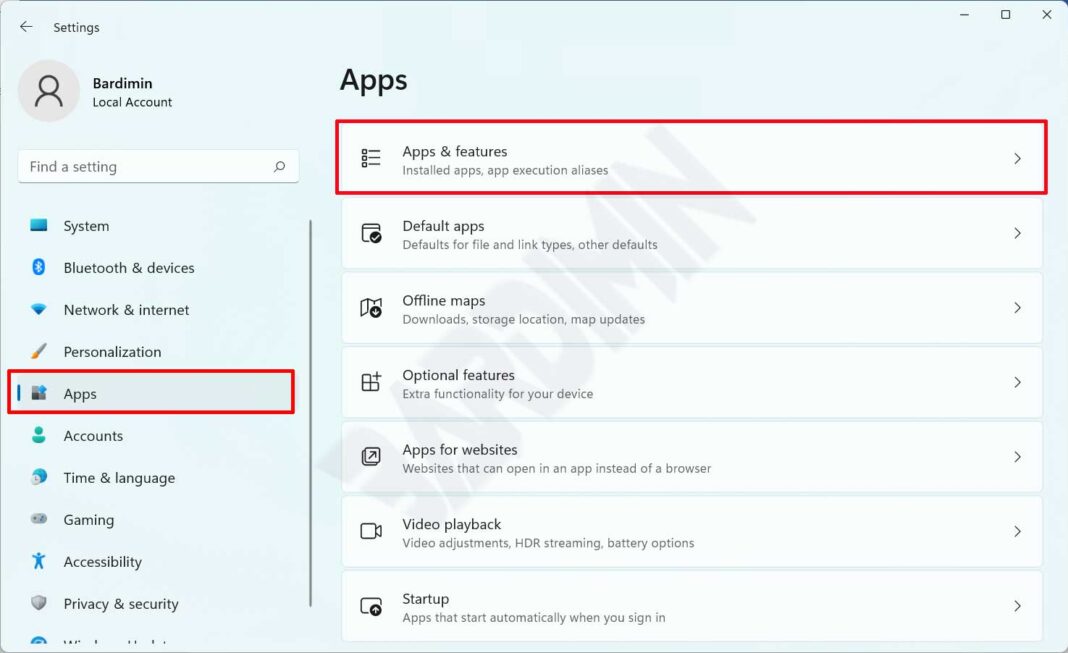Expand Apps & features chevron

[x=1017, y=159]
